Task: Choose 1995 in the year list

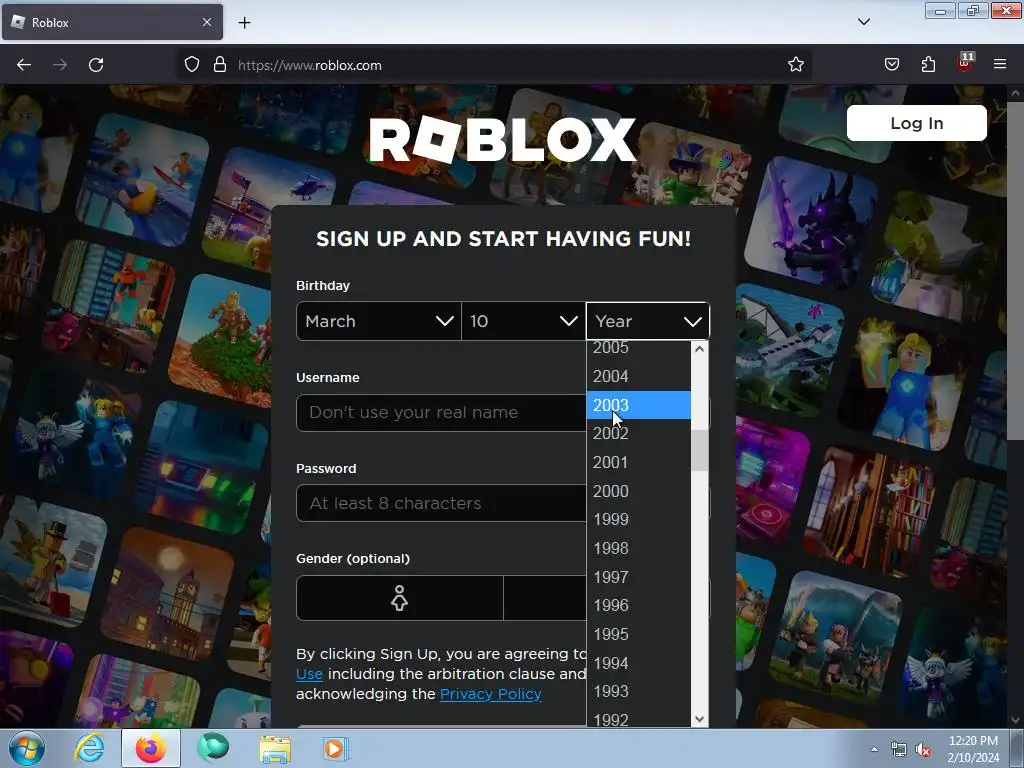Action: pos(639,634)
